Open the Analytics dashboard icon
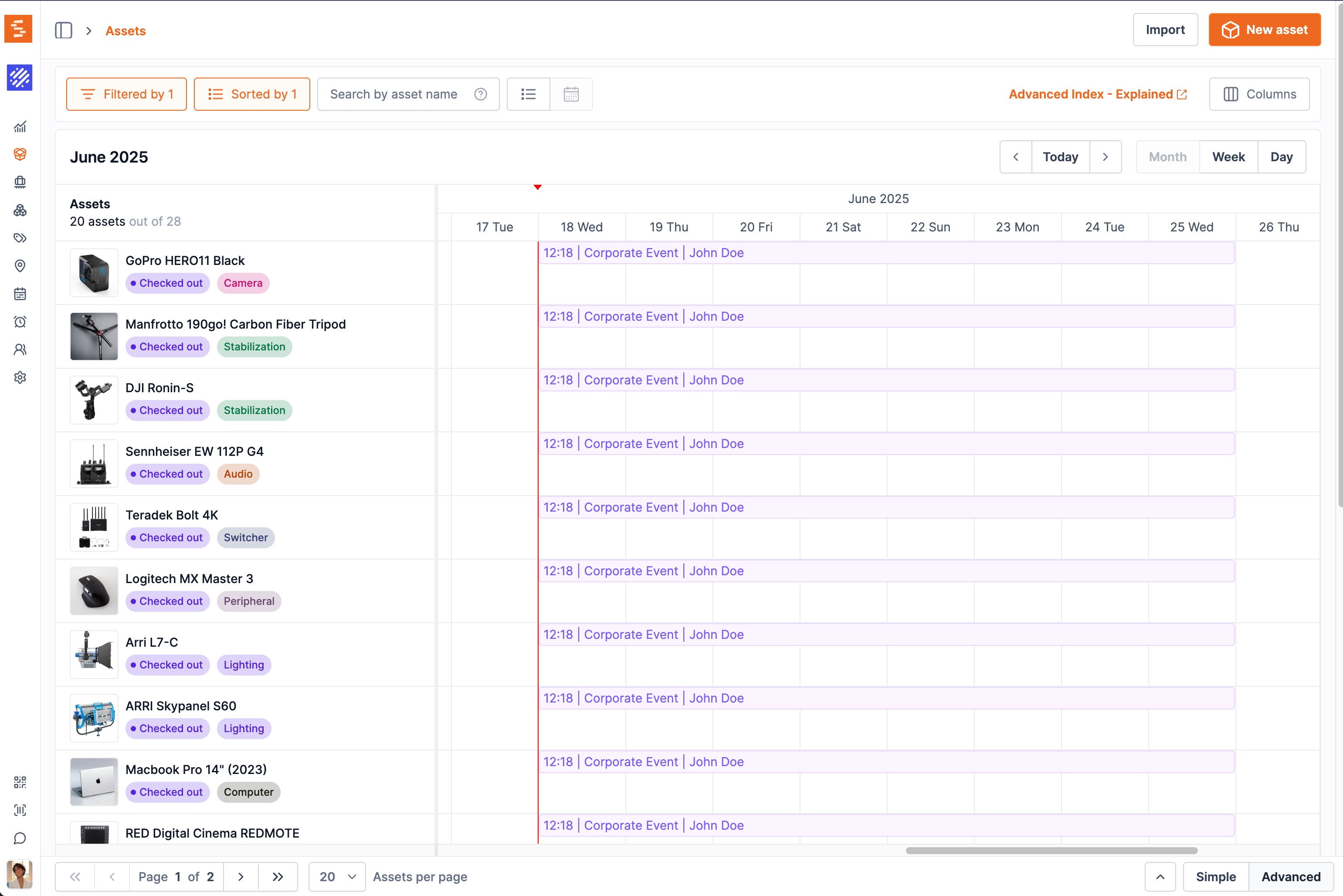1343x896 pixels. tap(20, 127)
